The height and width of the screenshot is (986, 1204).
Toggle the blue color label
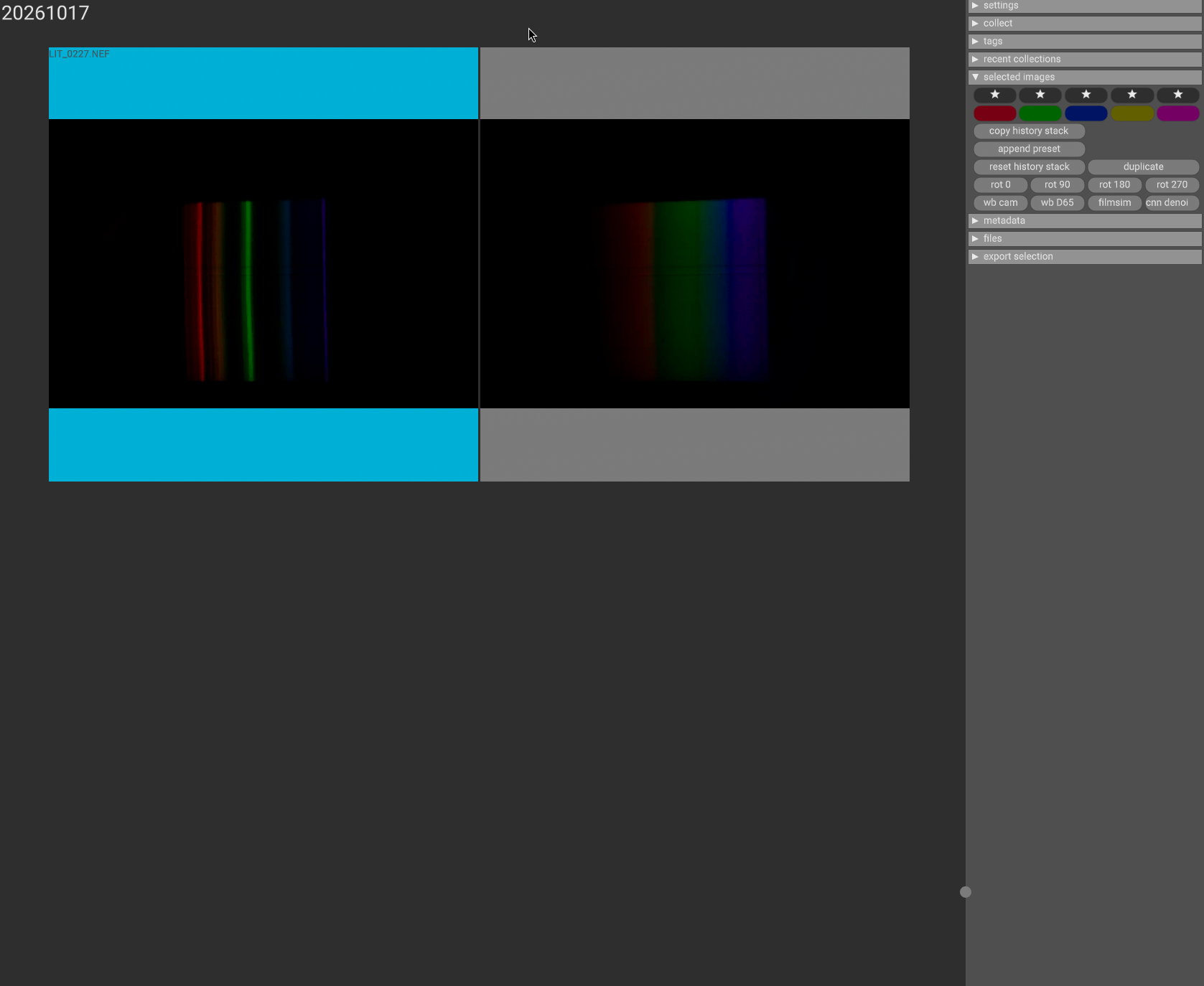coord(1086,113)
